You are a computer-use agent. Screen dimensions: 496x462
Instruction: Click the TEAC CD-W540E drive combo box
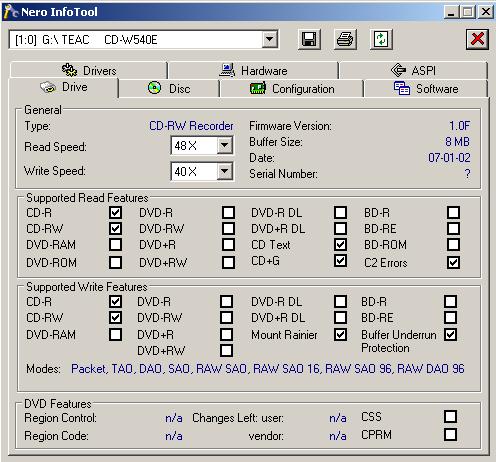click(x=143, y=40)
